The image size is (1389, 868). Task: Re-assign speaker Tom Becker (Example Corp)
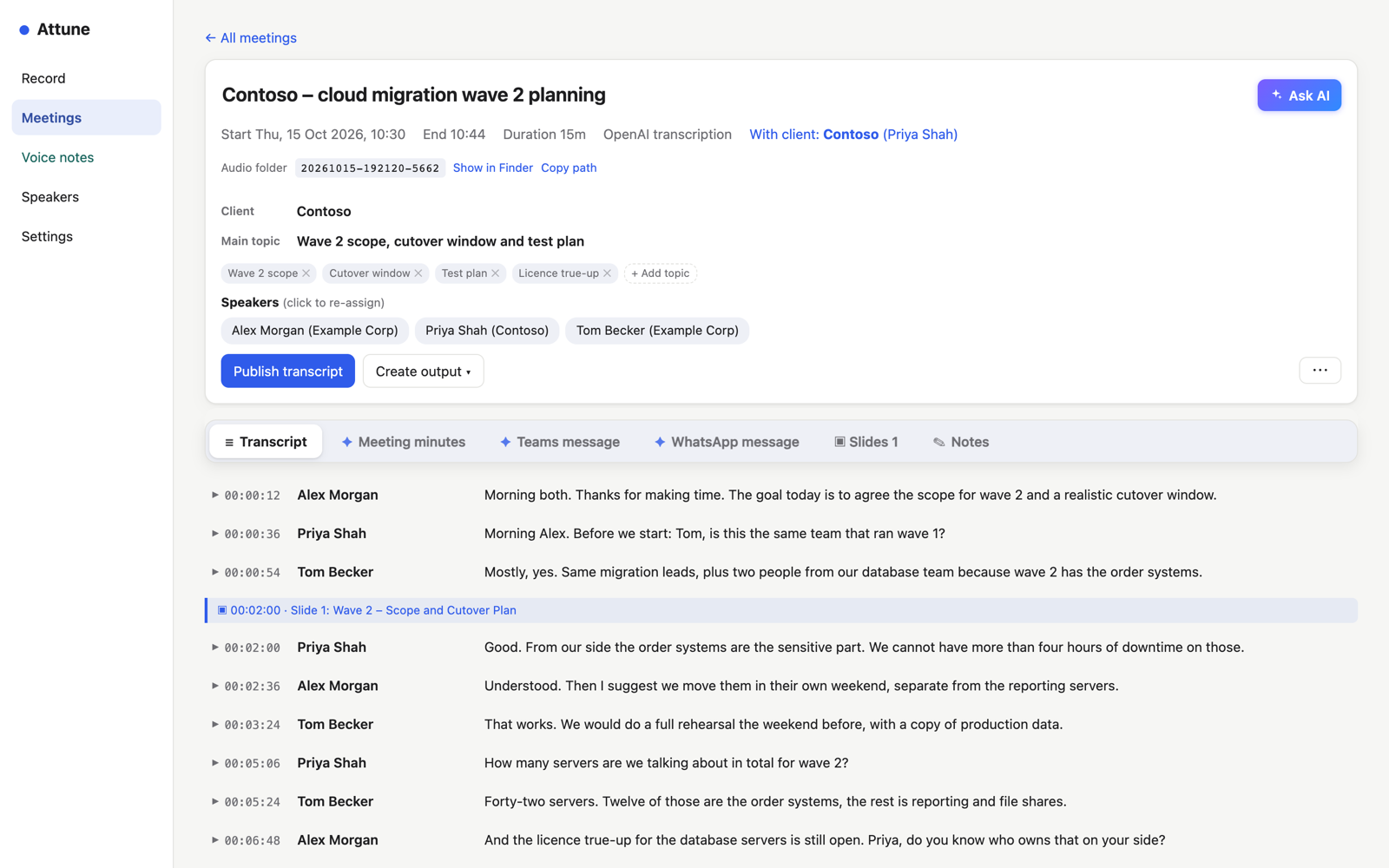point(657,331)
